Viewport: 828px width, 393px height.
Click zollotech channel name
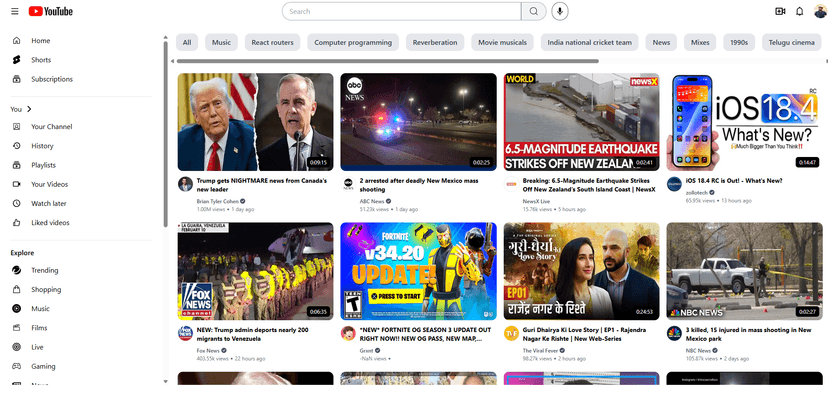coord(697,193)
